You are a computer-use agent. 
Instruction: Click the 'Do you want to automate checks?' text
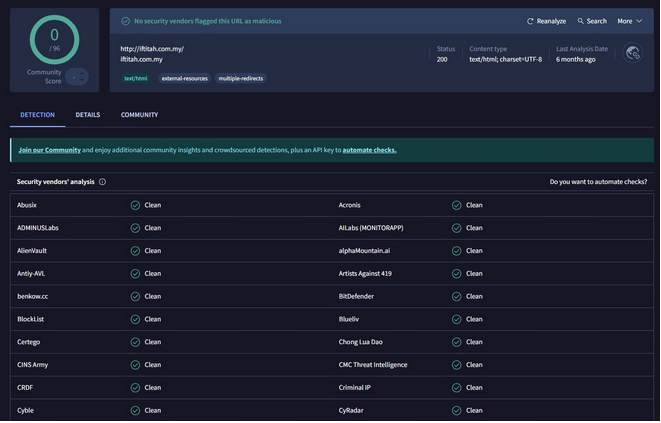click(x=598, y=182)
